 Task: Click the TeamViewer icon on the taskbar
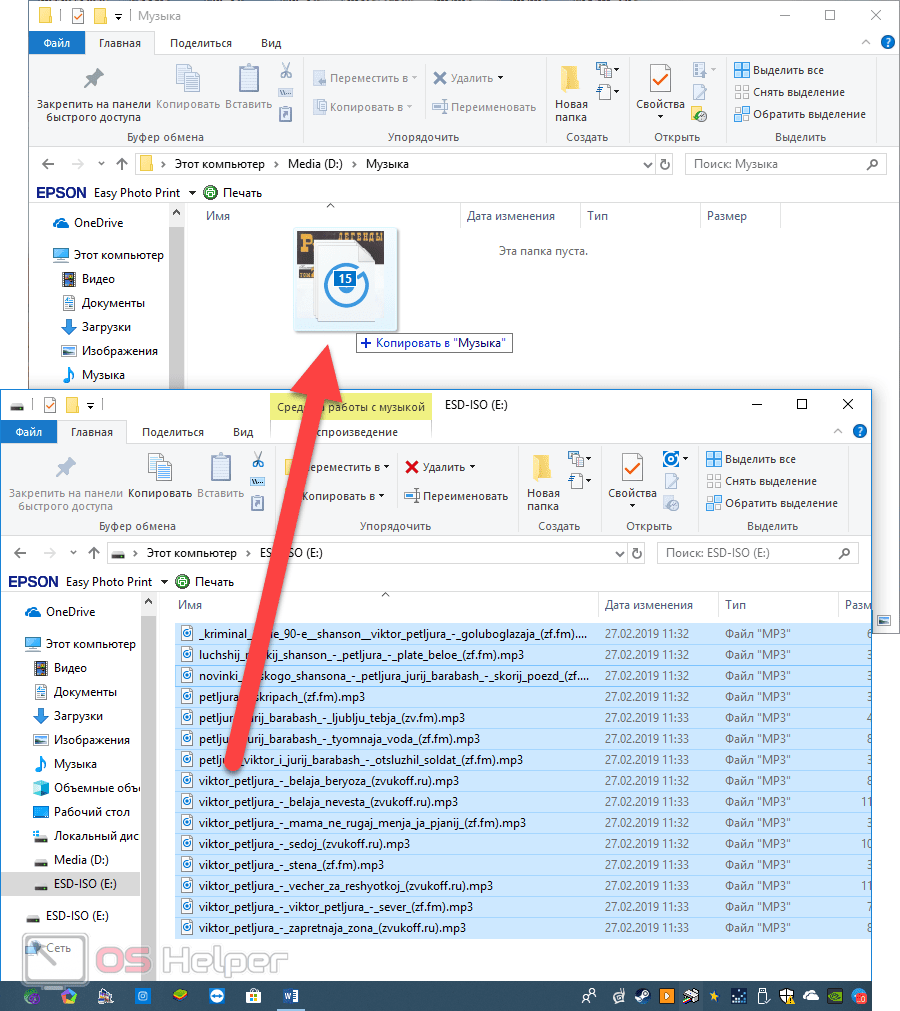pyautogui.click(x=217, y=996)
